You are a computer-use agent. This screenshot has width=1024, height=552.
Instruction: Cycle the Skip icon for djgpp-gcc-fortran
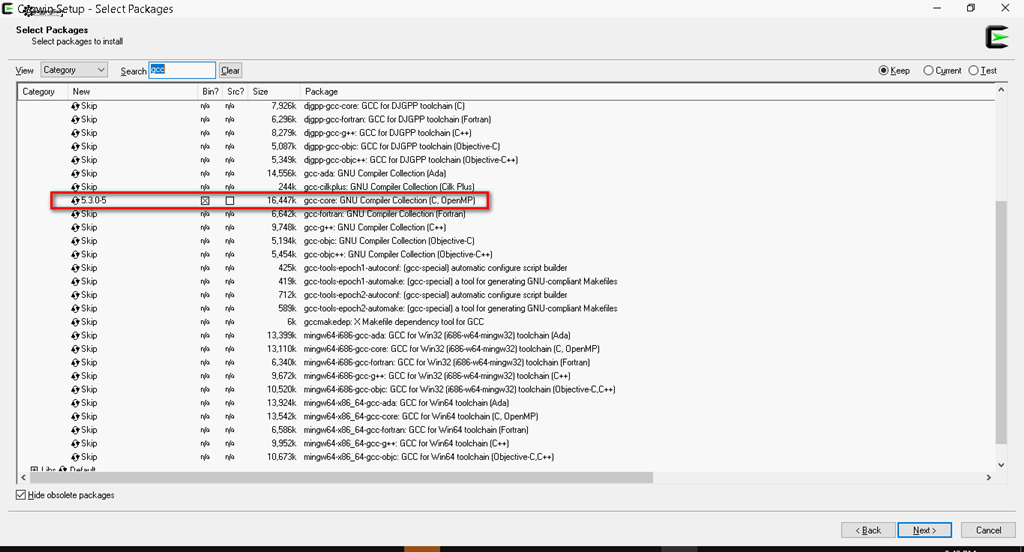75,120
